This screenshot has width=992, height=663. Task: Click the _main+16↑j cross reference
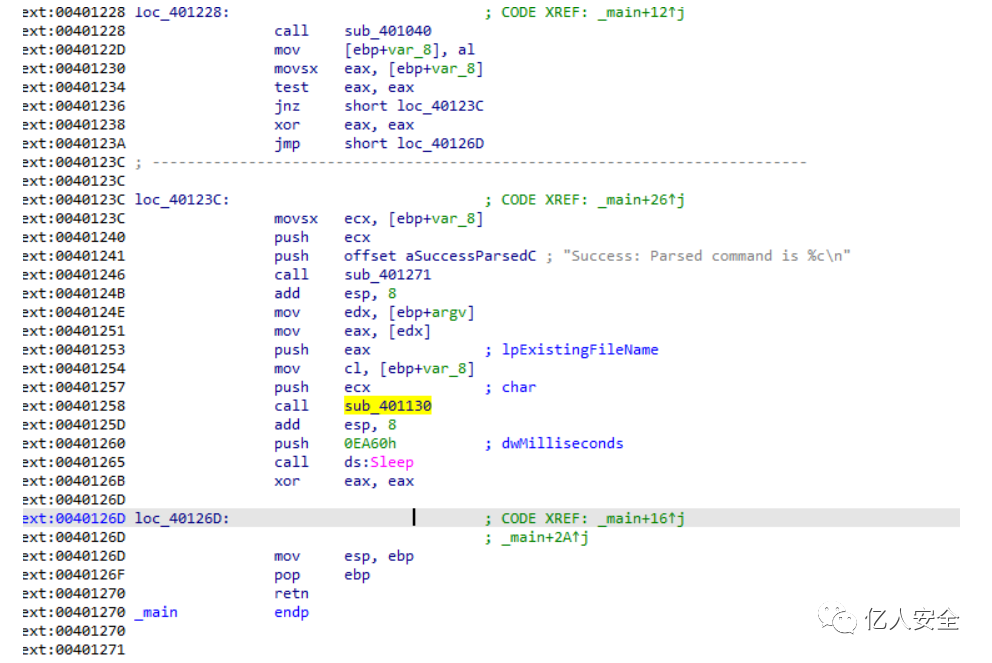[x=641, y=518]
